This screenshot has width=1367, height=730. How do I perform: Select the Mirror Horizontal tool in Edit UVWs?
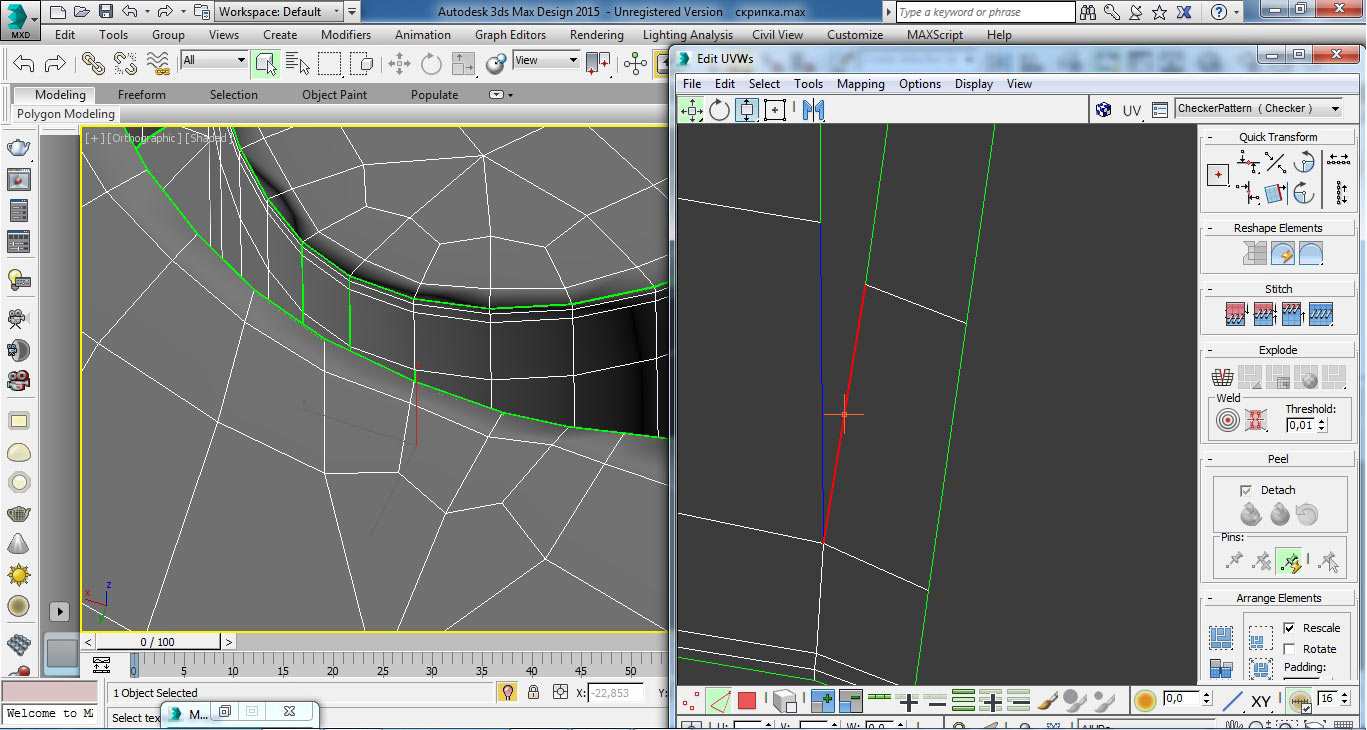813,110
